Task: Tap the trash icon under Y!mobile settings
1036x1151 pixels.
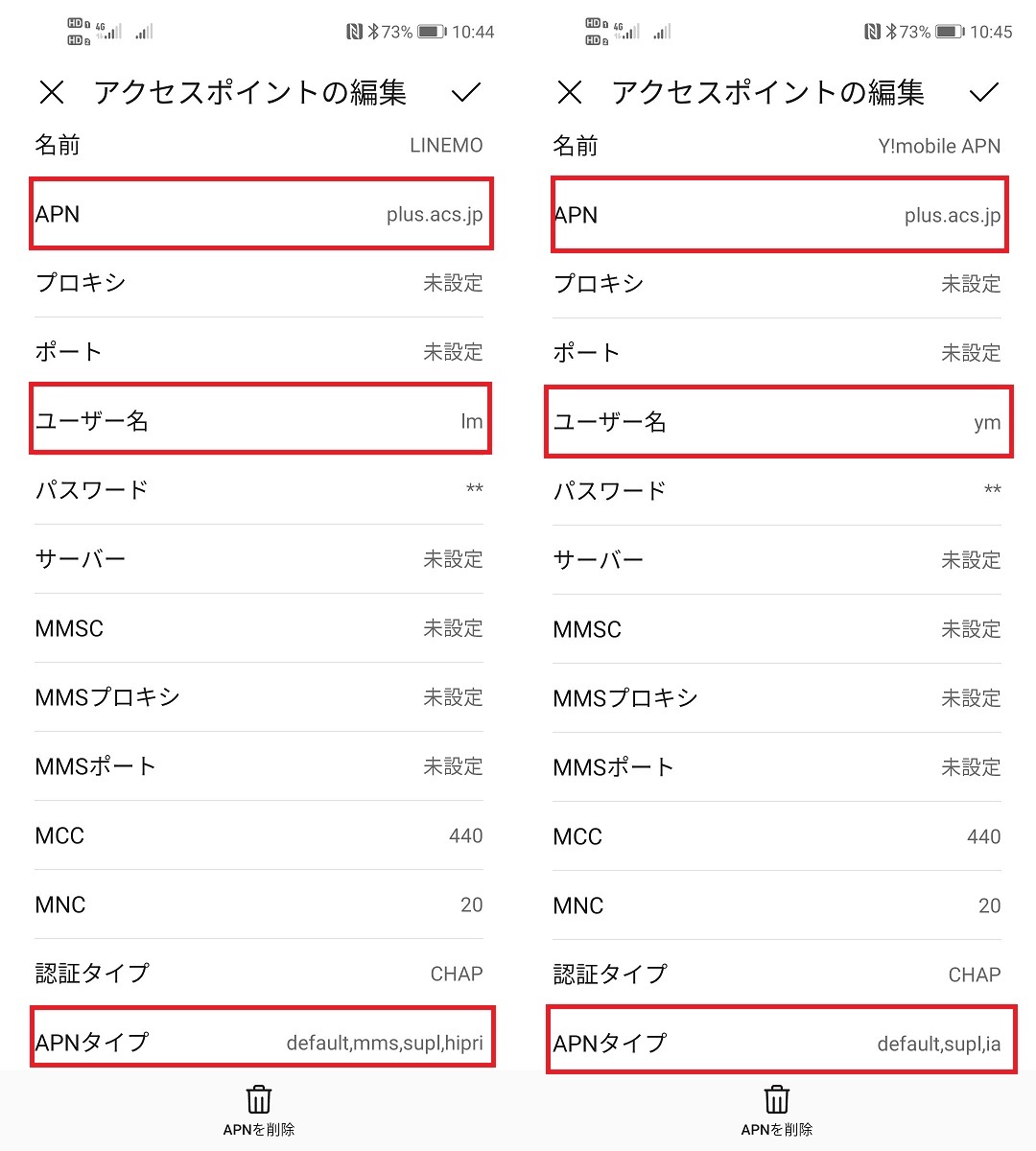Action: 777,1099
